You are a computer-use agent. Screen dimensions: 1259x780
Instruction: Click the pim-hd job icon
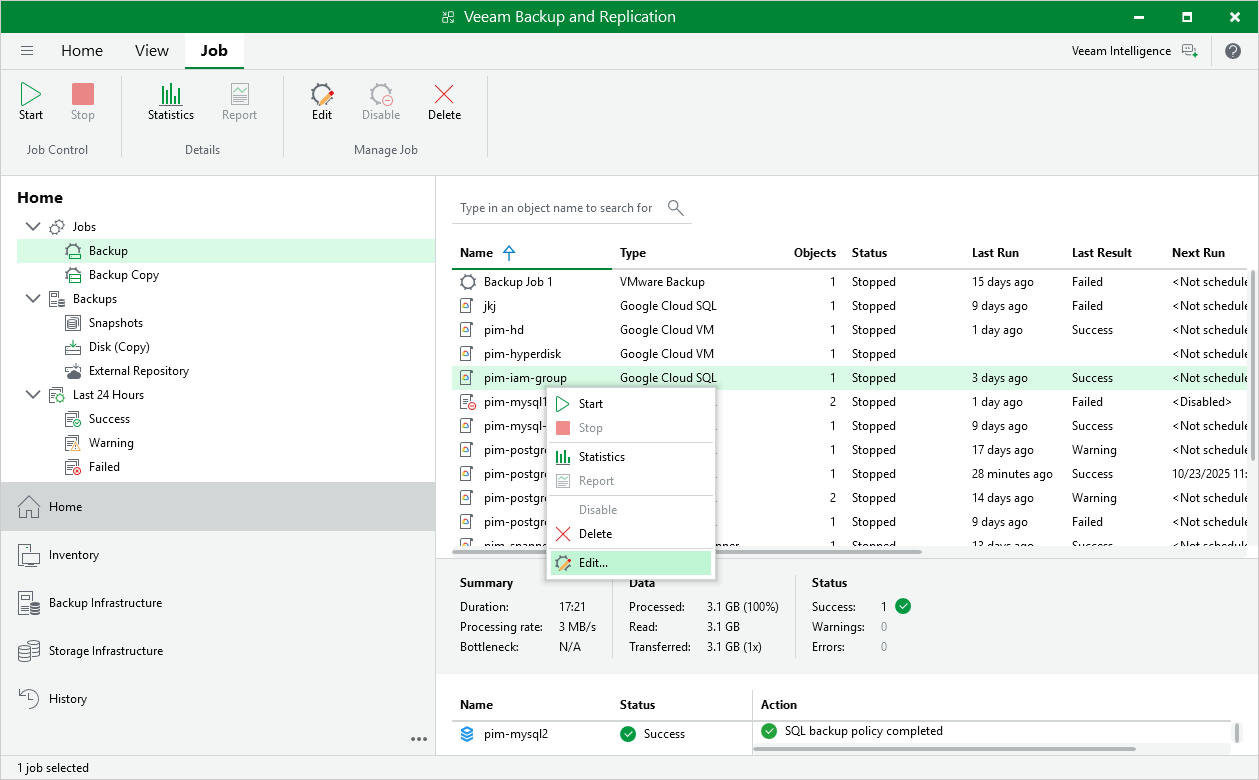tap(467, 330)
